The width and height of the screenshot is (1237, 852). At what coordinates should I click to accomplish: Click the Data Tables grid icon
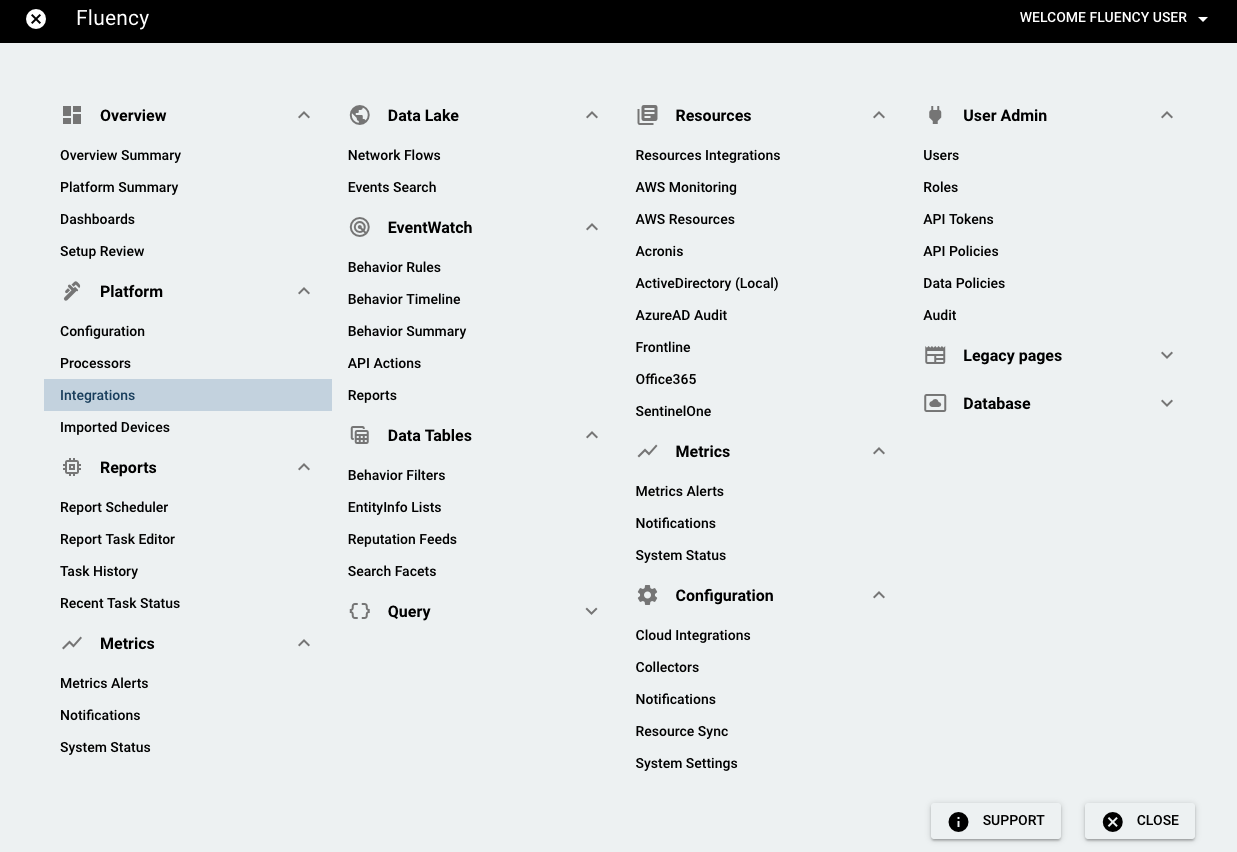coord(360,435)
